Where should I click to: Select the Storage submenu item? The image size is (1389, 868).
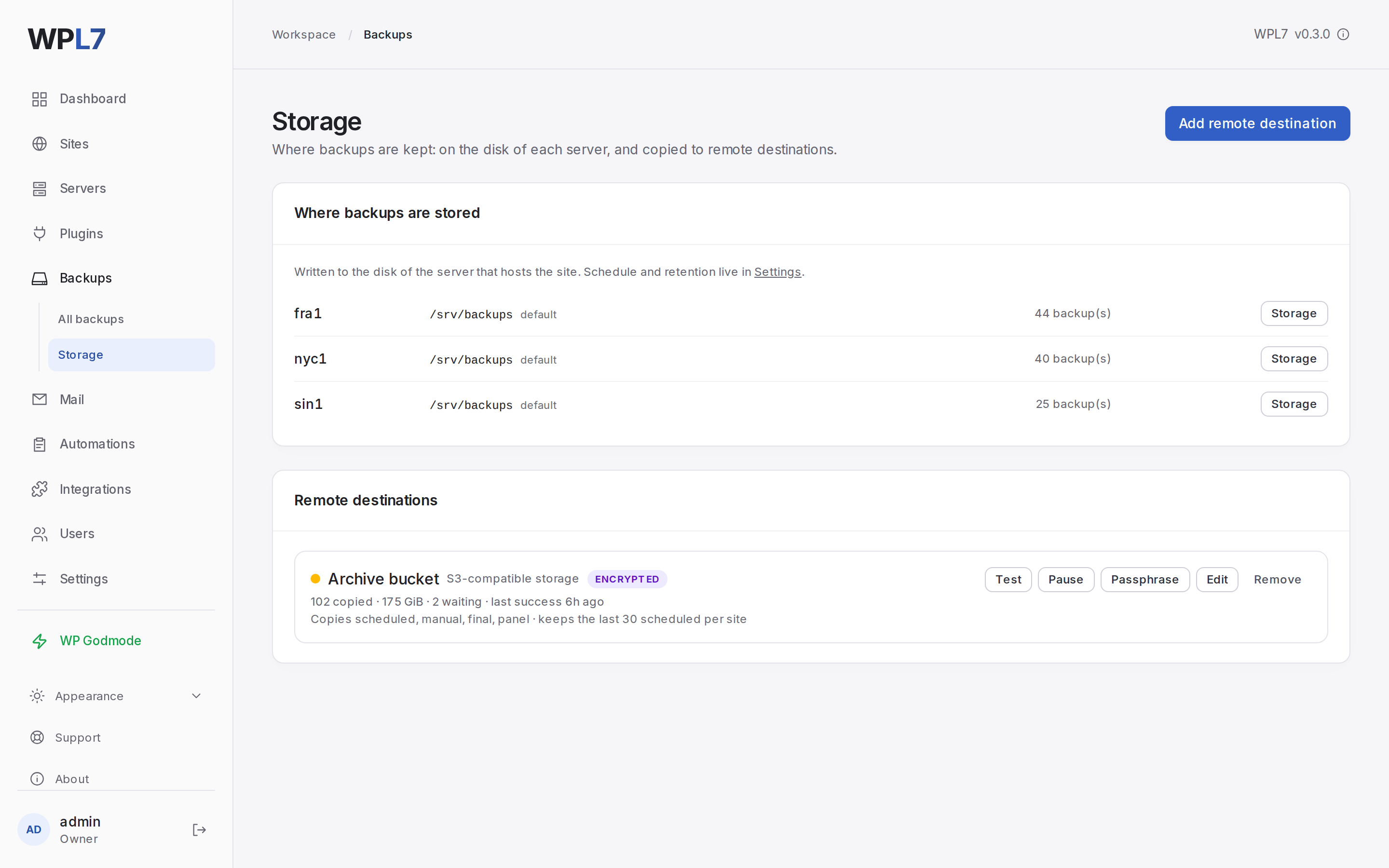[132, 355]
